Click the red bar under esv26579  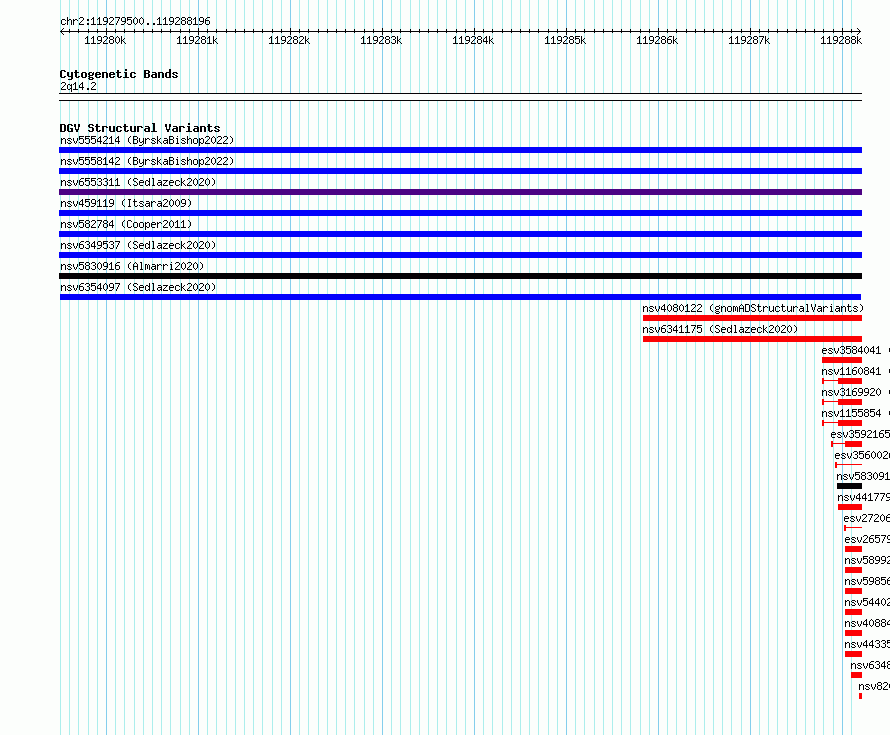pos(853,549)
